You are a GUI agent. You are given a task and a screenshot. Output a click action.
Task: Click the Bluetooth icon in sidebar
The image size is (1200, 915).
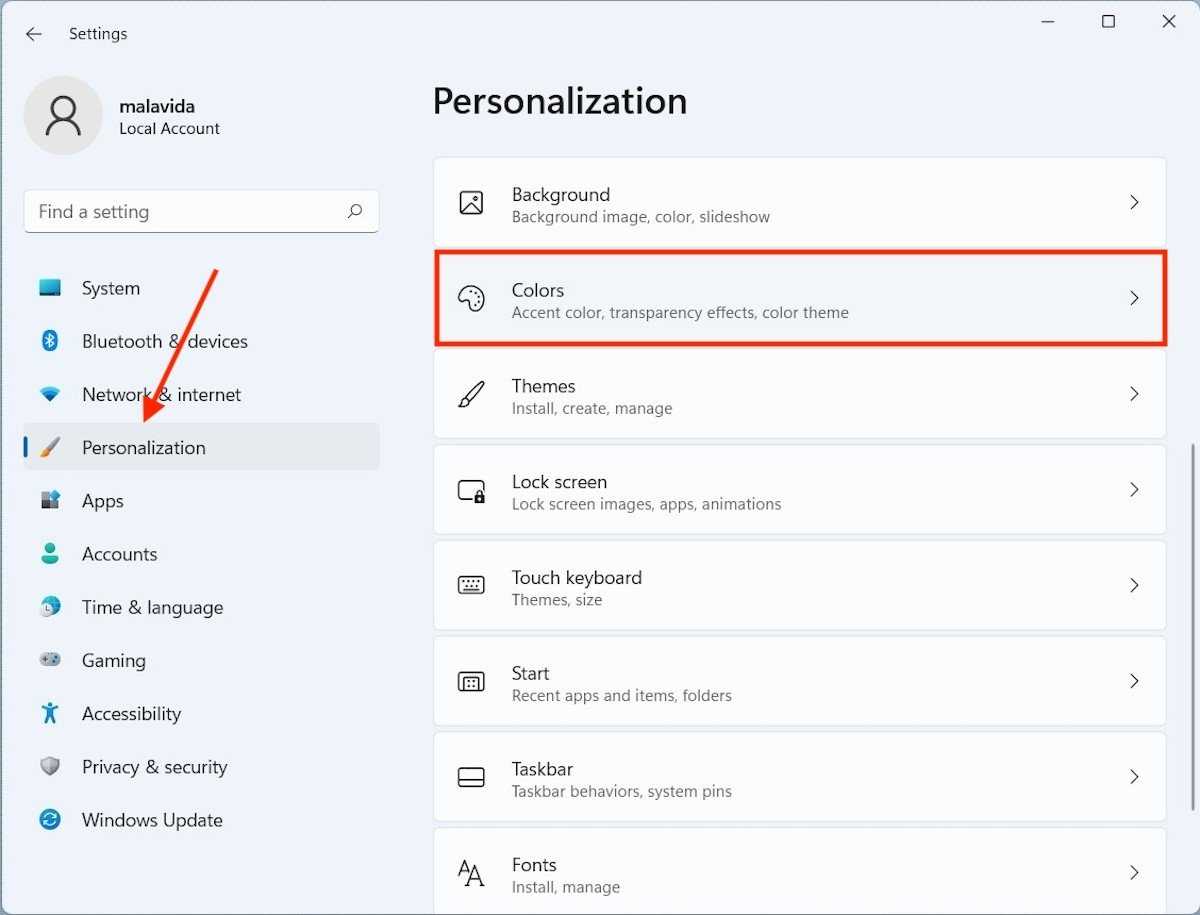[x=50, y=341]
